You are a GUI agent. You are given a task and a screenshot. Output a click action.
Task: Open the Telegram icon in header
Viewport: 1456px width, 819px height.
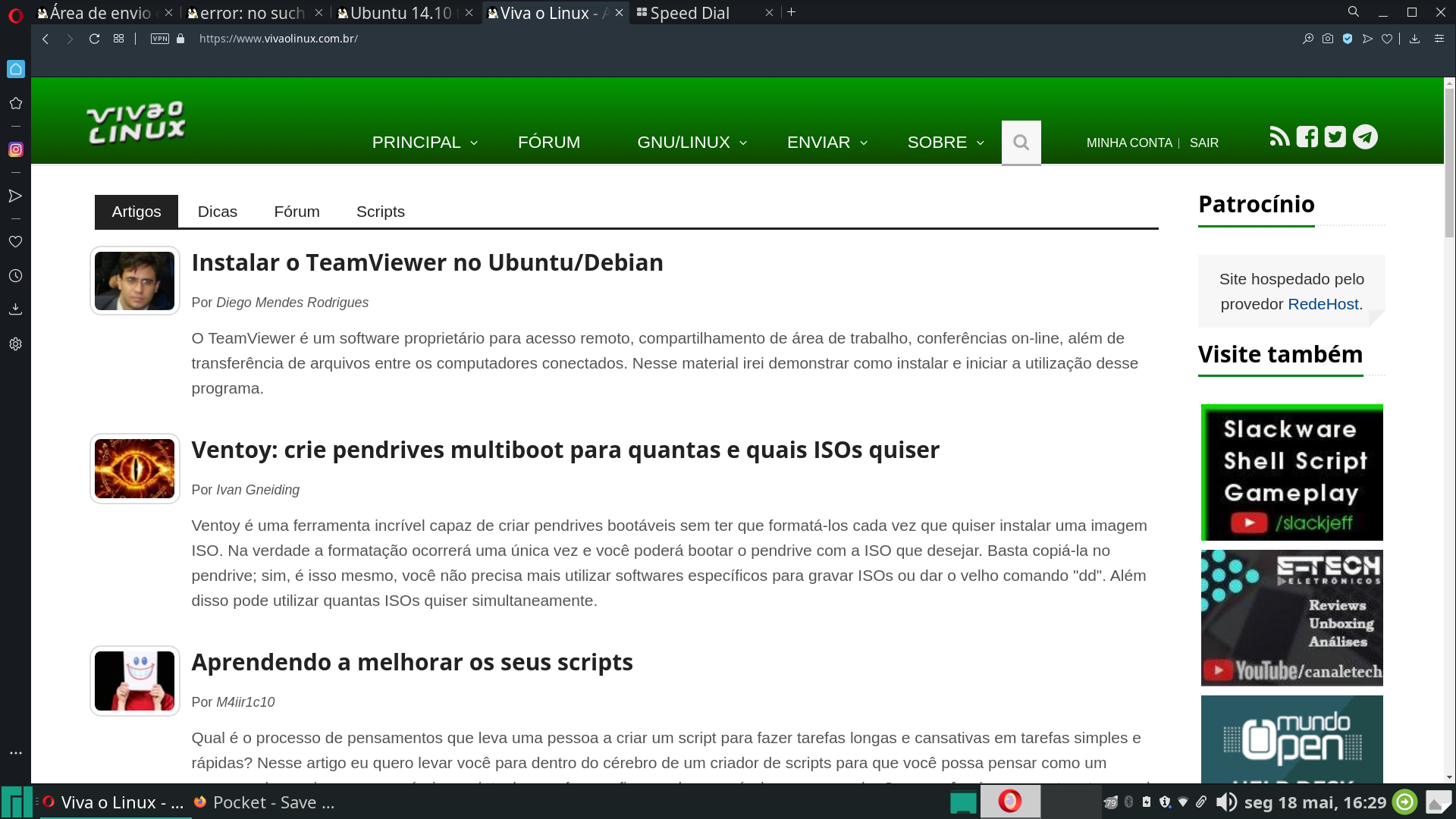(x=1365, y=136)
